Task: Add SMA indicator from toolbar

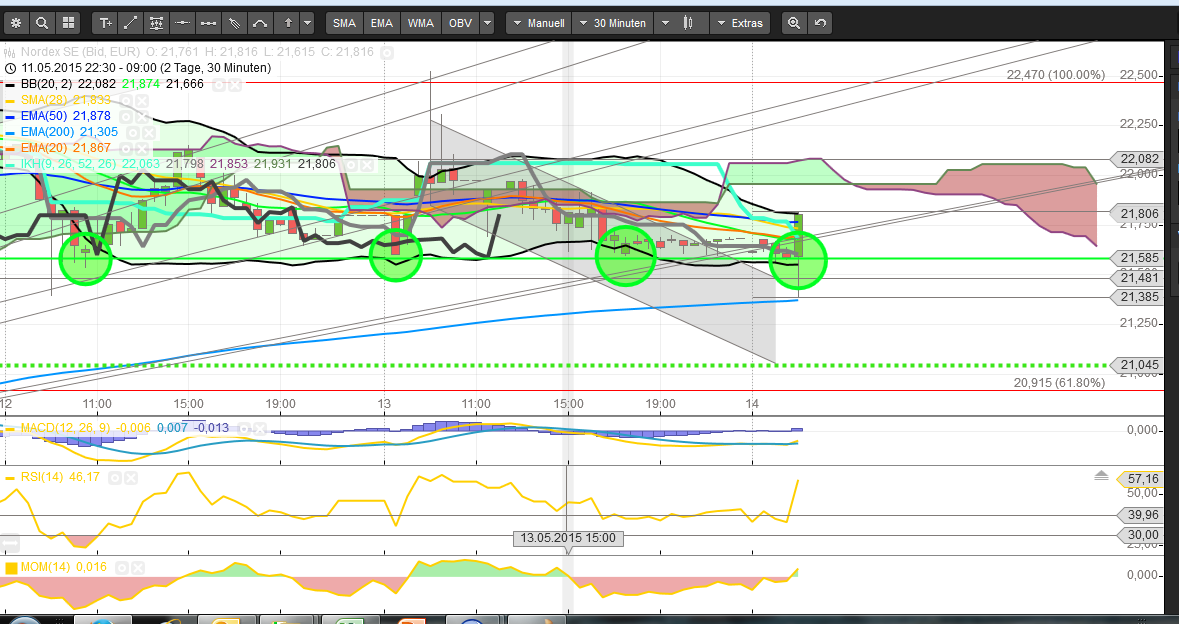Action: 344,23
